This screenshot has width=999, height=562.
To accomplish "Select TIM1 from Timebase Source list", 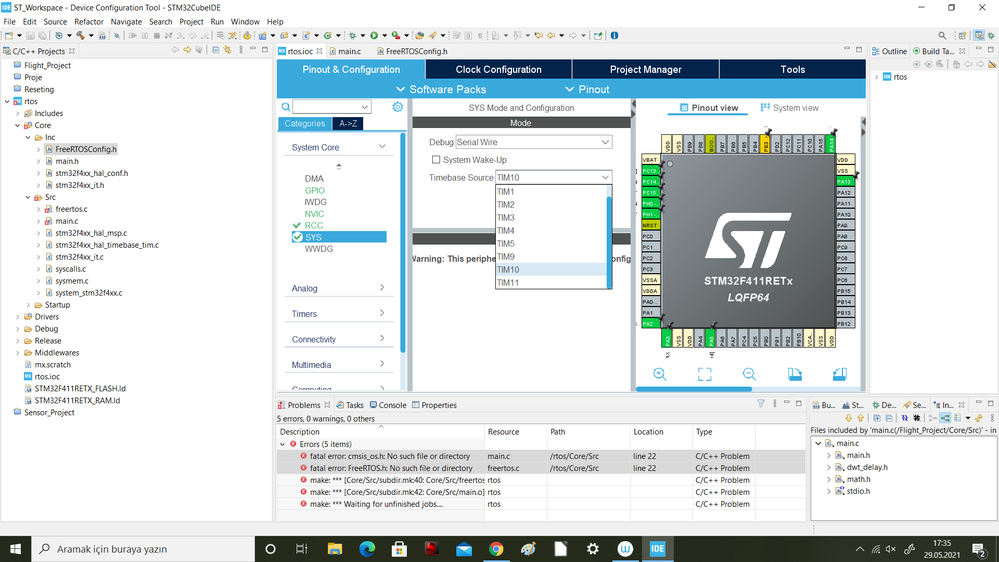I will tap(552, 191).
